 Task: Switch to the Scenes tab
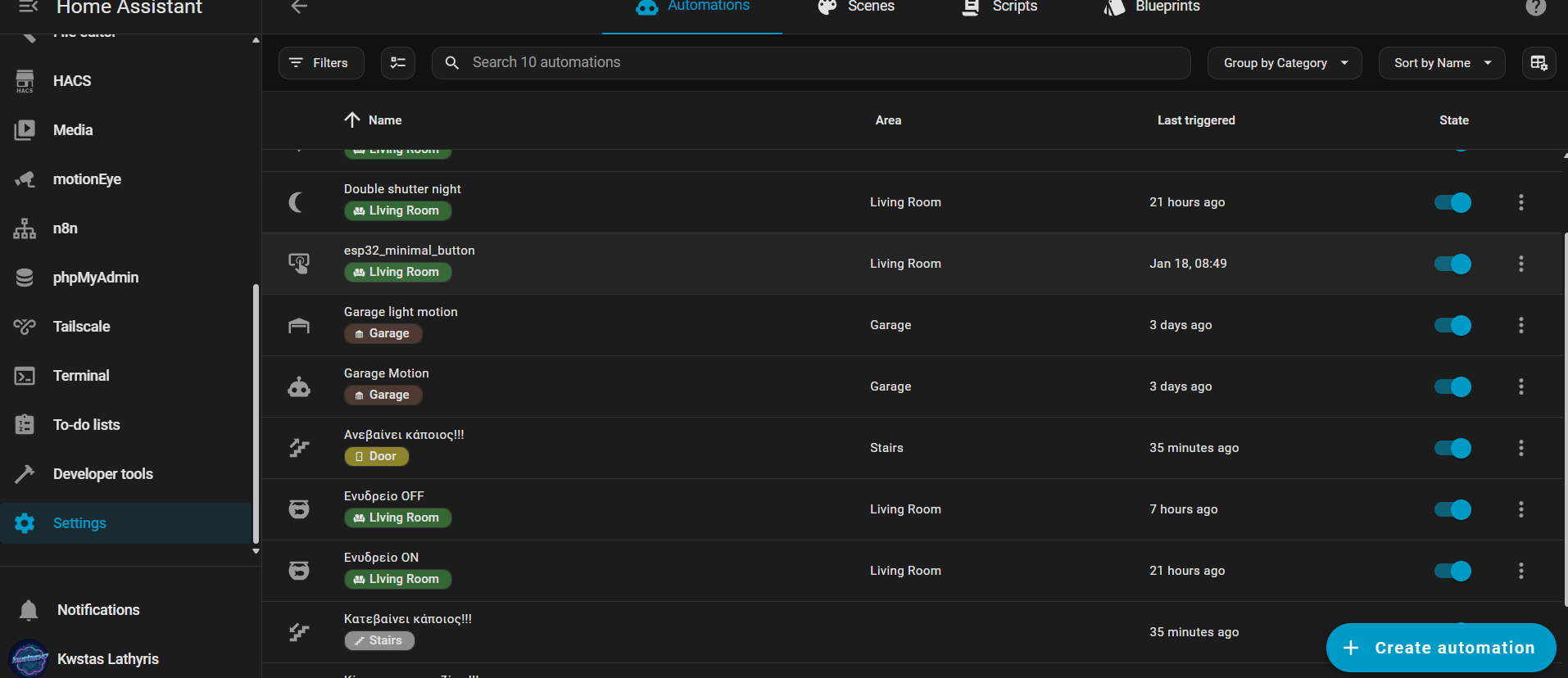tap(857, 7)
